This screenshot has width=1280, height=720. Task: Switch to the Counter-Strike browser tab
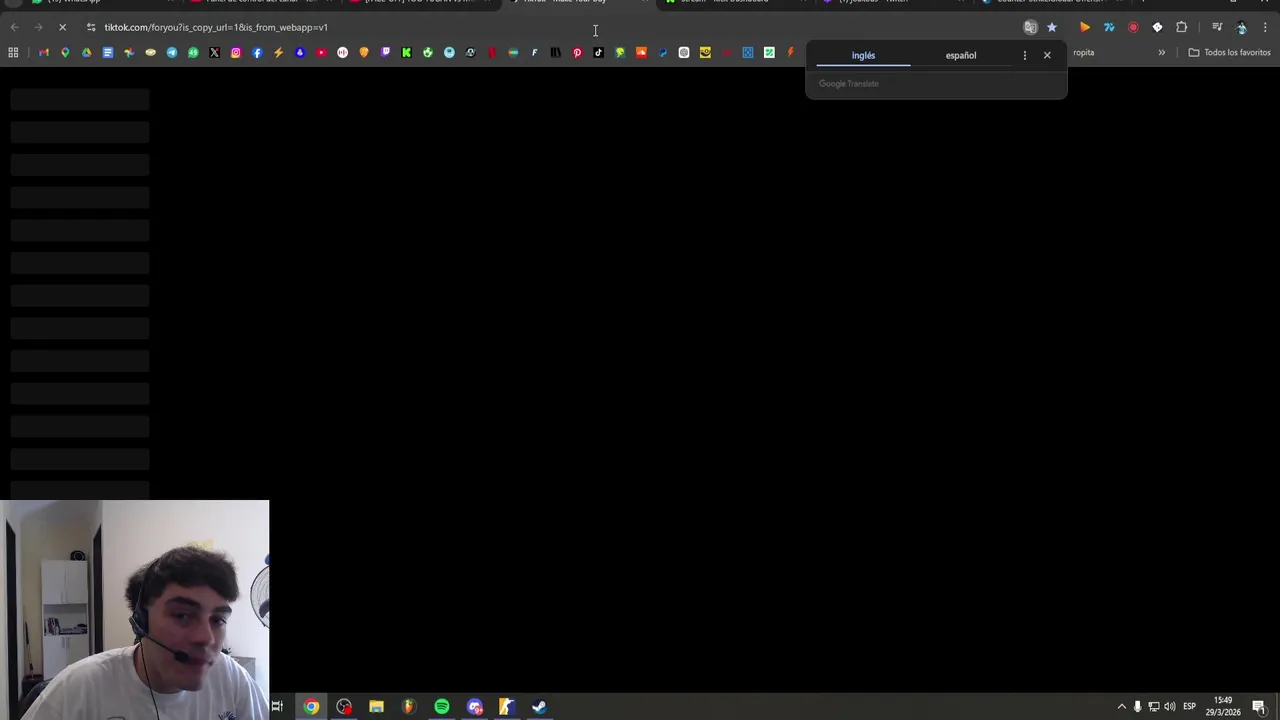[x=1055, y=3]
